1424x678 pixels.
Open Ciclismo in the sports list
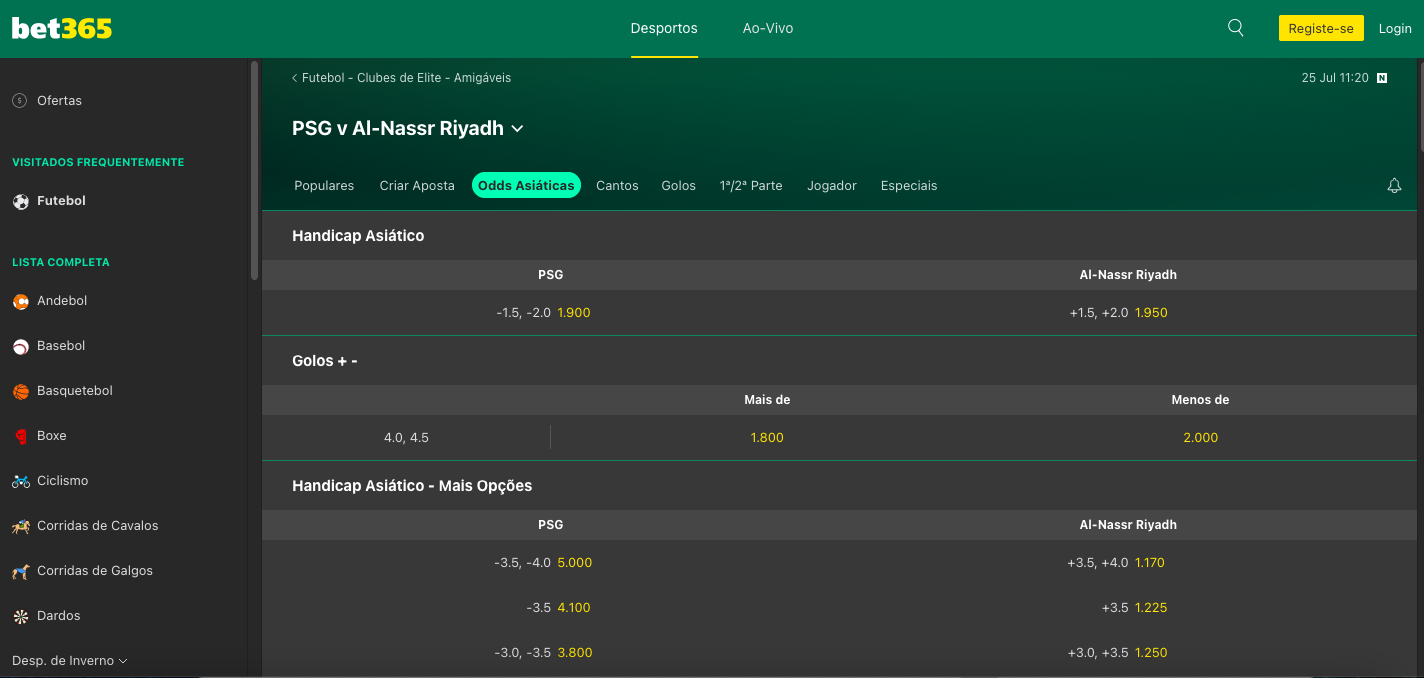point(63,481)
